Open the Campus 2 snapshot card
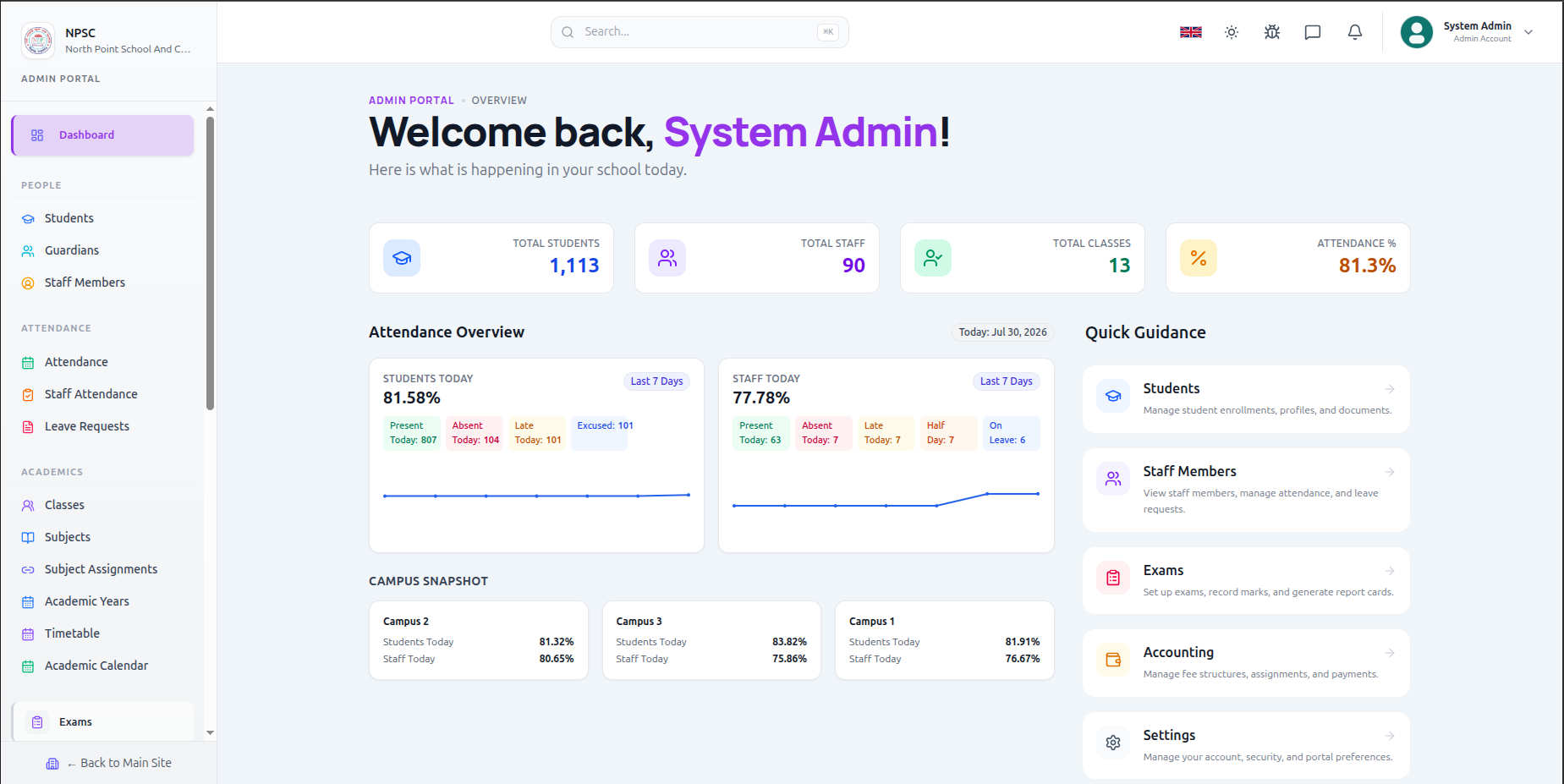The height and width of the screenshot is (784, 1564). [479, 640]
